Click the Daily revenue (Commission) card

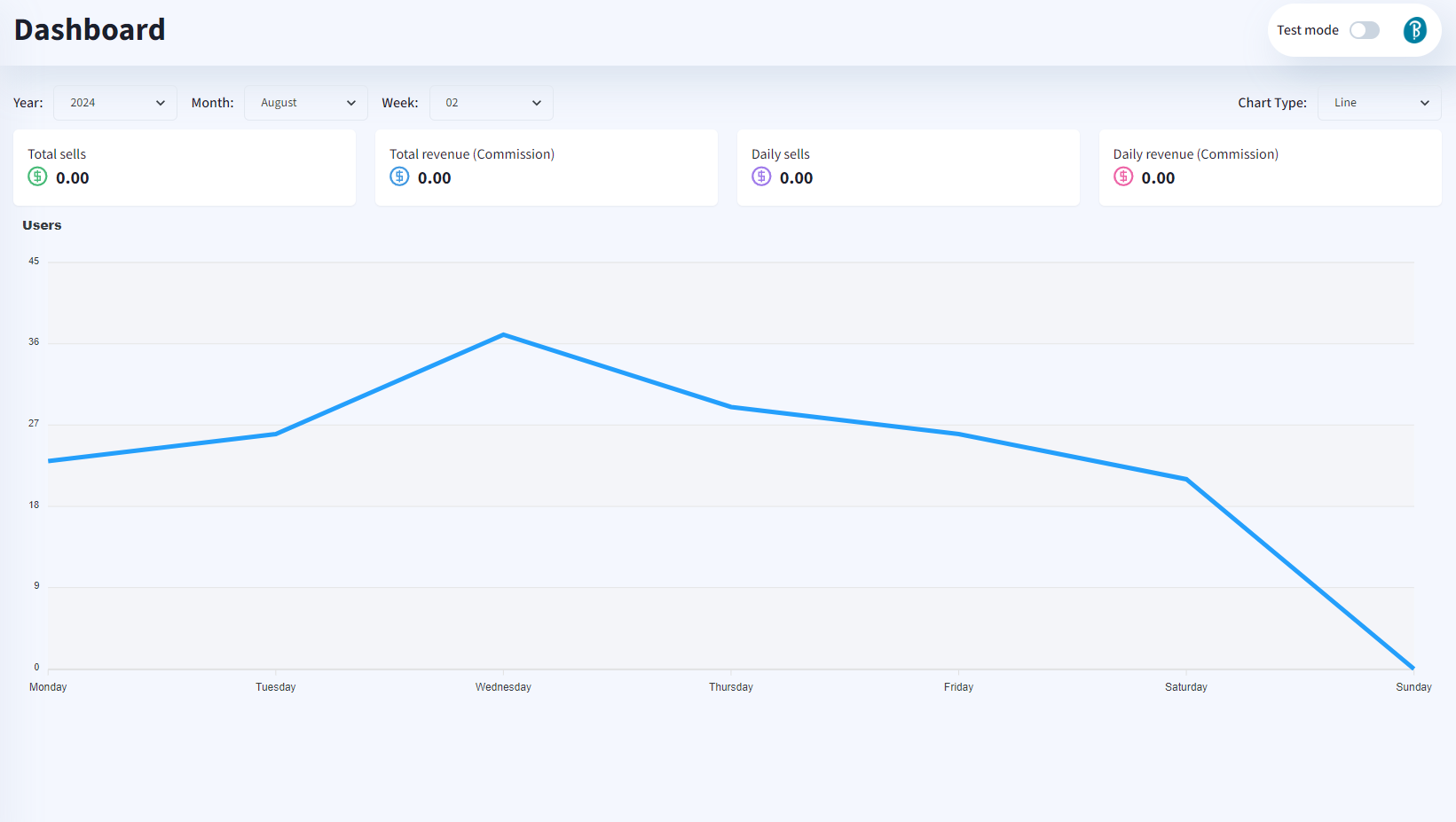click(x=1270, y=168)
